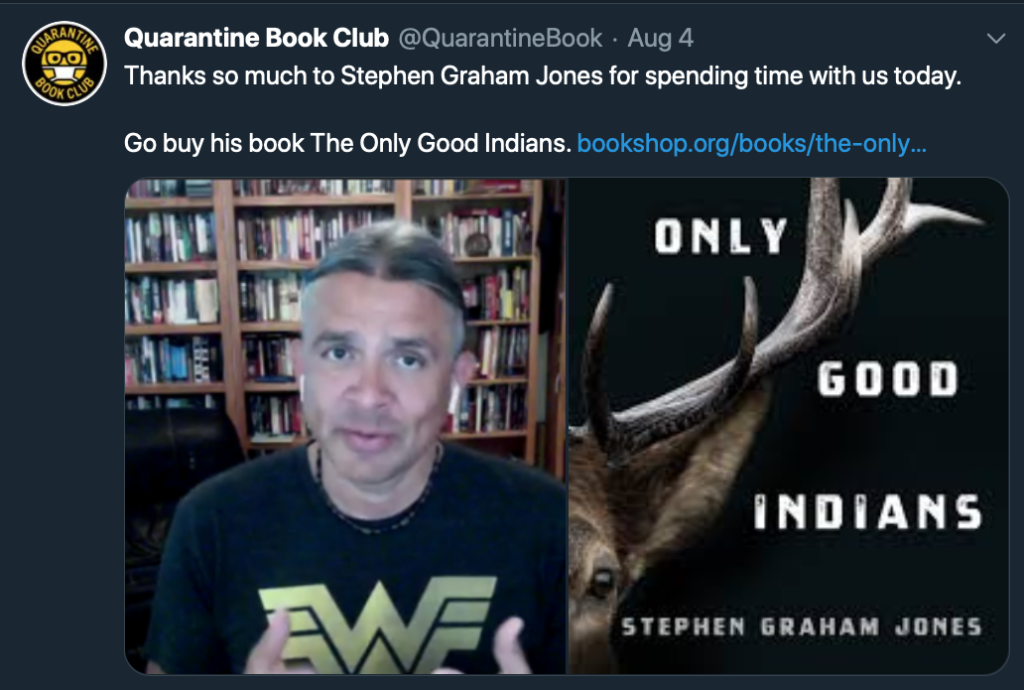
Task: Click the masked face logo in the avatar
Action: point(64,63)
